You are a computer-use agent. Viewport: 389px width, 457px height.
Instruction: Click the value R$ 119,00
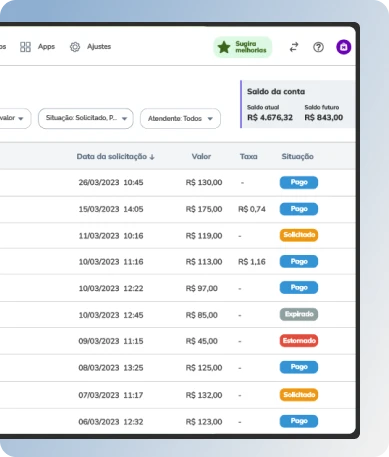204,236
